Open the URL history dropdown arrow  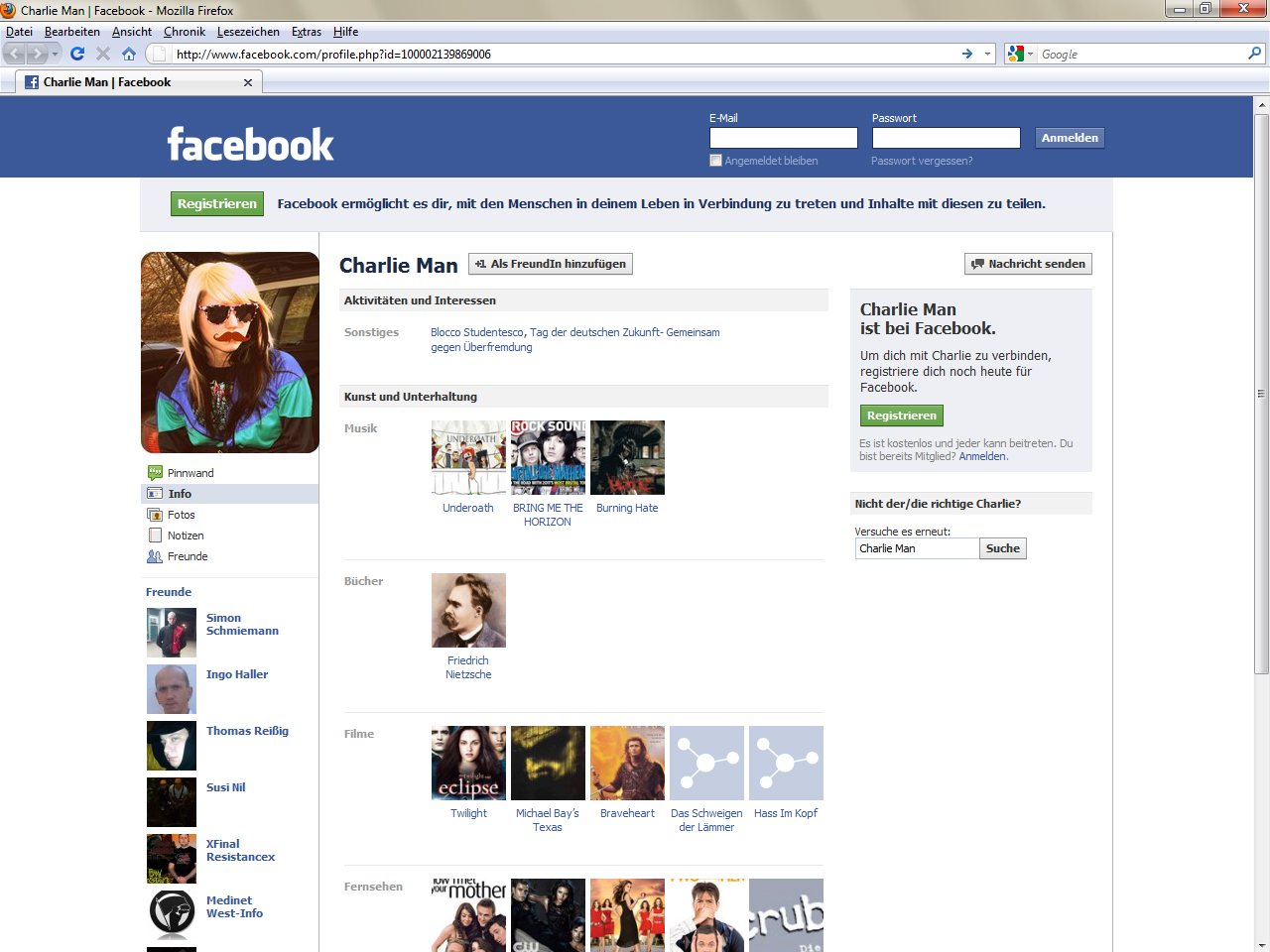pos(987,54)
